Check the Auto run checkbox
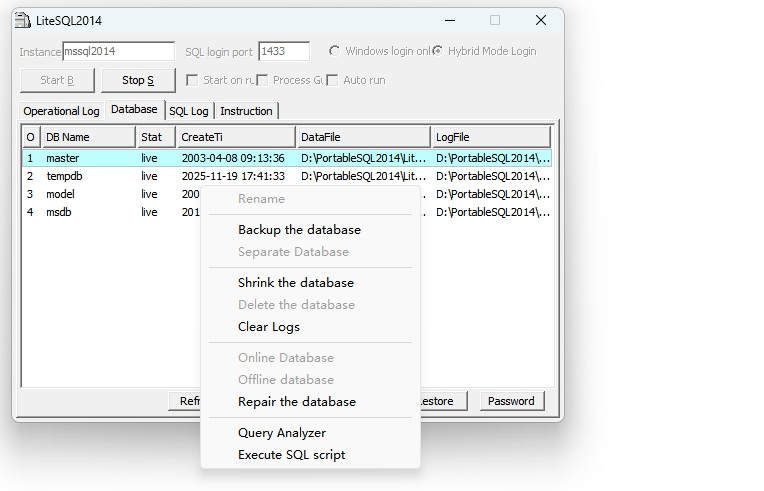764x491 pixels. 332,80
